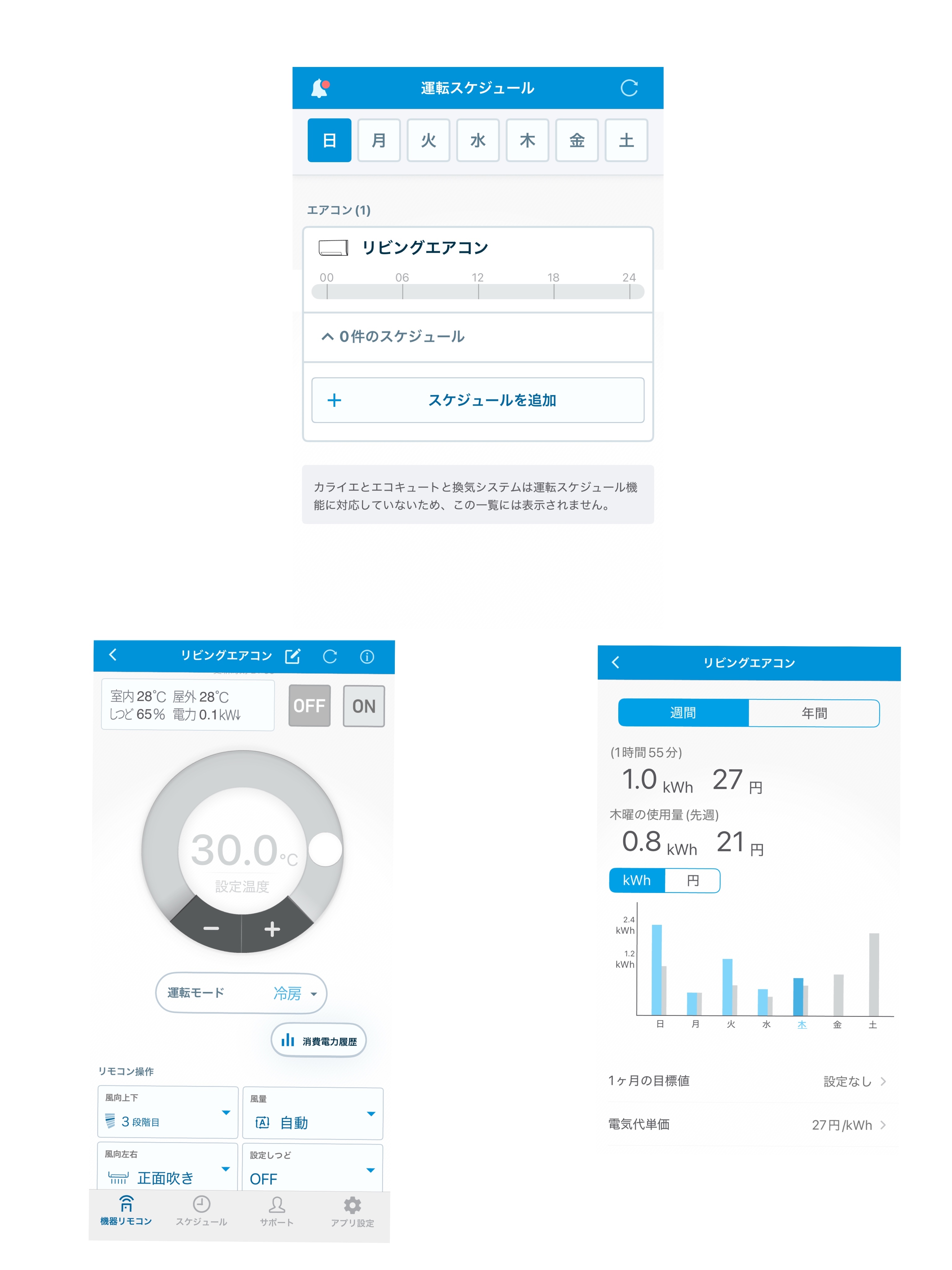
Task: Select the 金 day tab
Action: 577,141
